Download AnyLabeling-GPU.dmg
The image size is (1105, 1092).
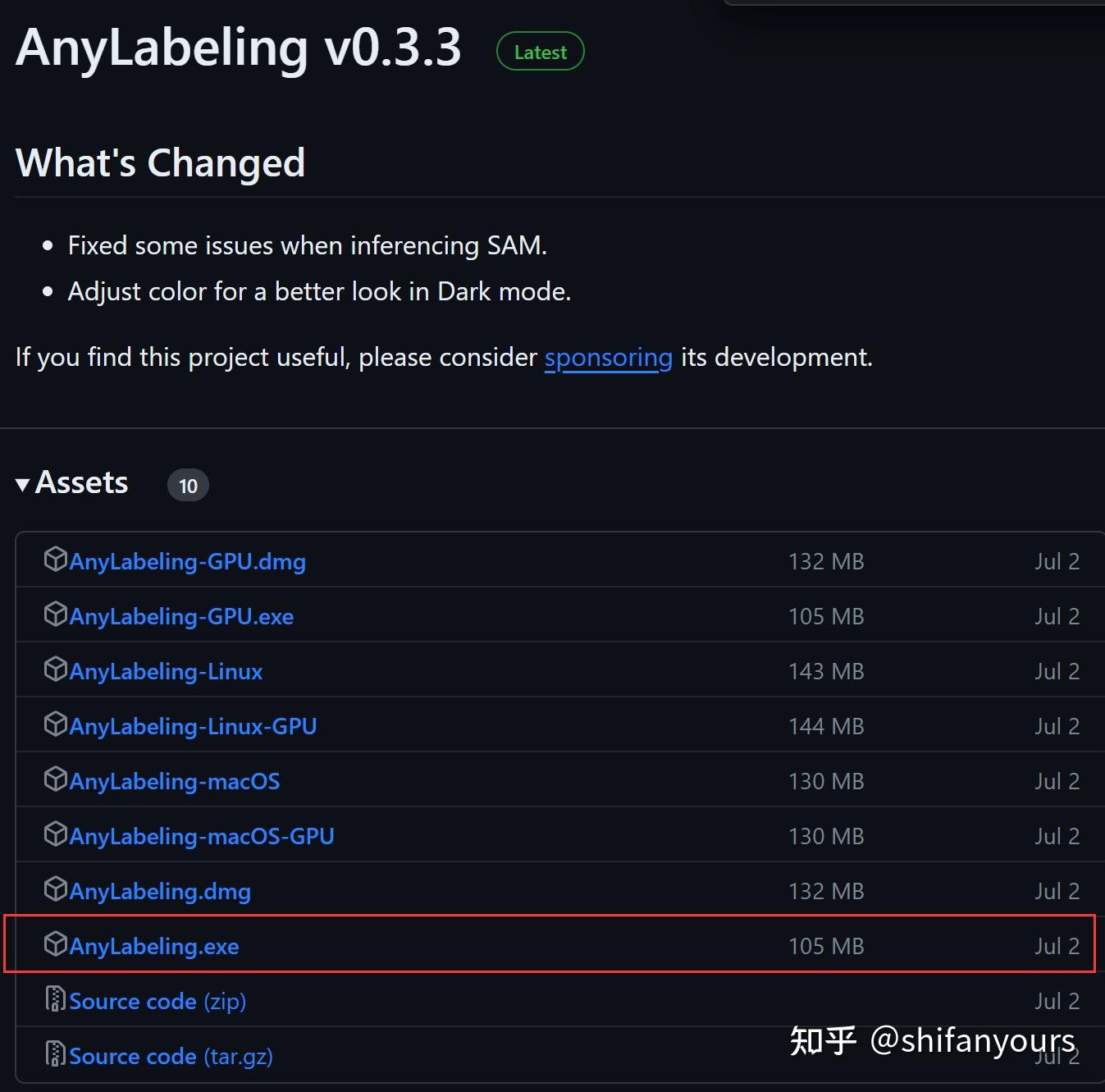tap(187, 561)
